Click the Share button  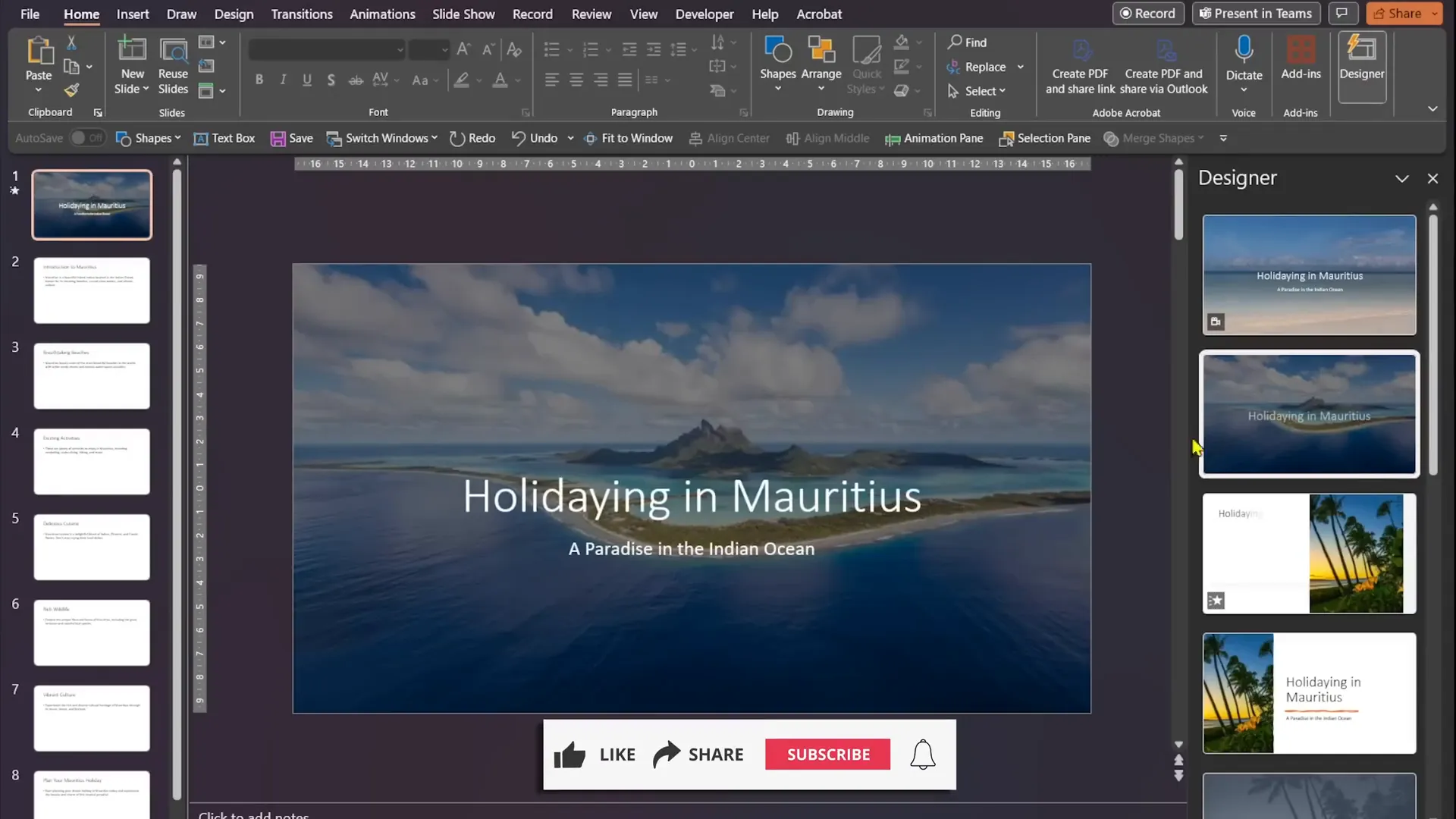tap(1398, 14)
